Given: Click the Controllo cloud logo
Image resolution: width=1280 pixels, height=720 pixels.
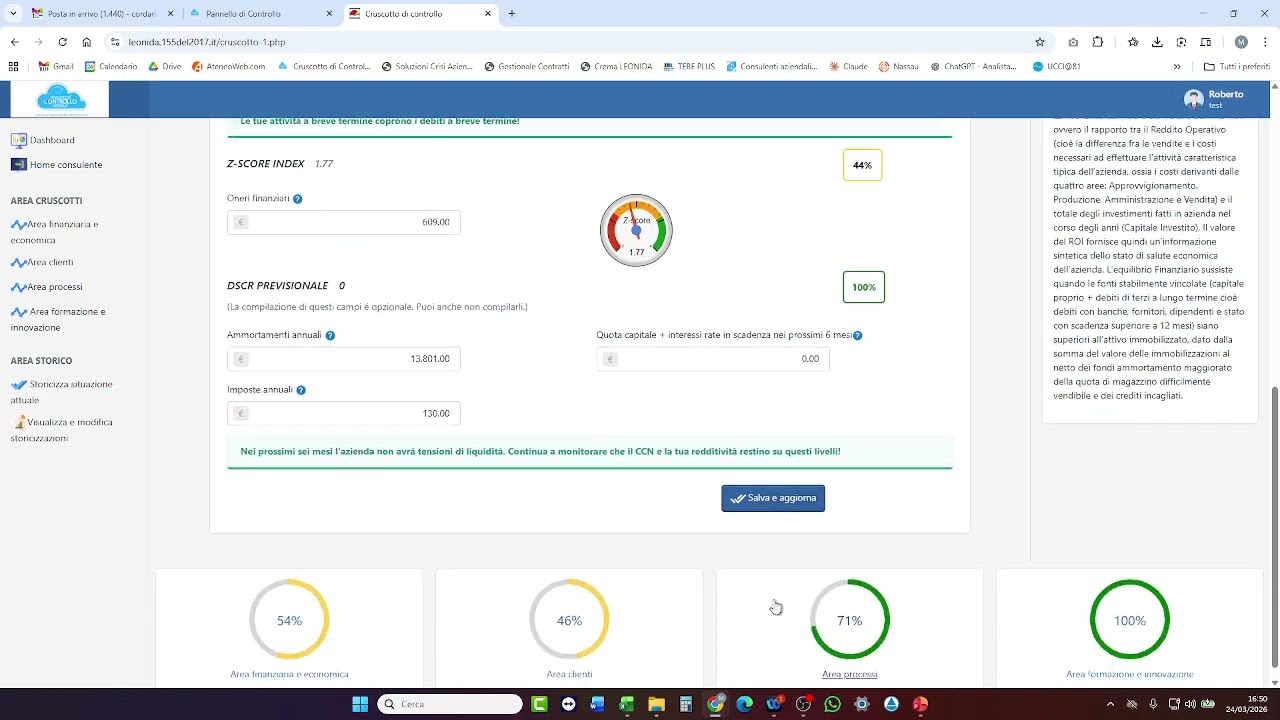Looking at the screenshot, I should pos(61,99).
